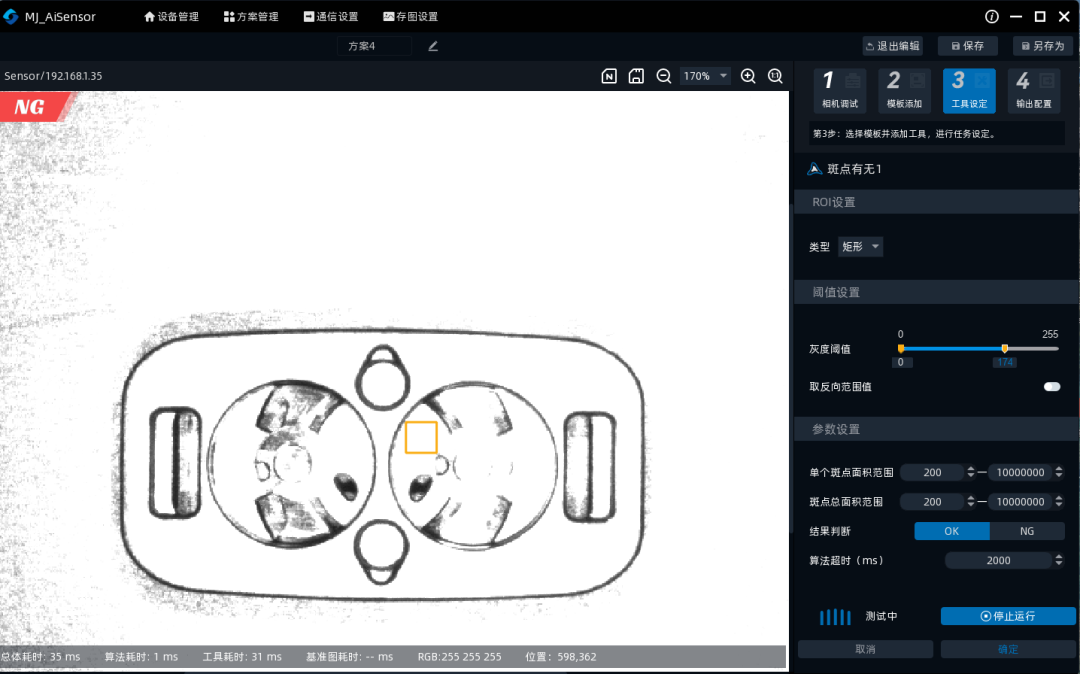The width and height of the screenshot is (1080, 674).
Task: Click the 1:1 actual size icon
Action: pos(775,75)
